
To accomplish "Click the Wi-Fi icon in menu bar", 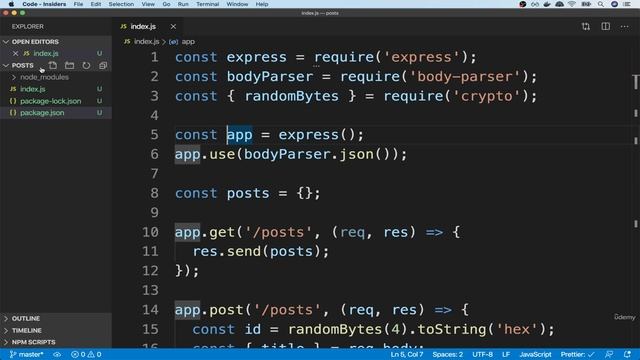I will (x=572, y=4).
